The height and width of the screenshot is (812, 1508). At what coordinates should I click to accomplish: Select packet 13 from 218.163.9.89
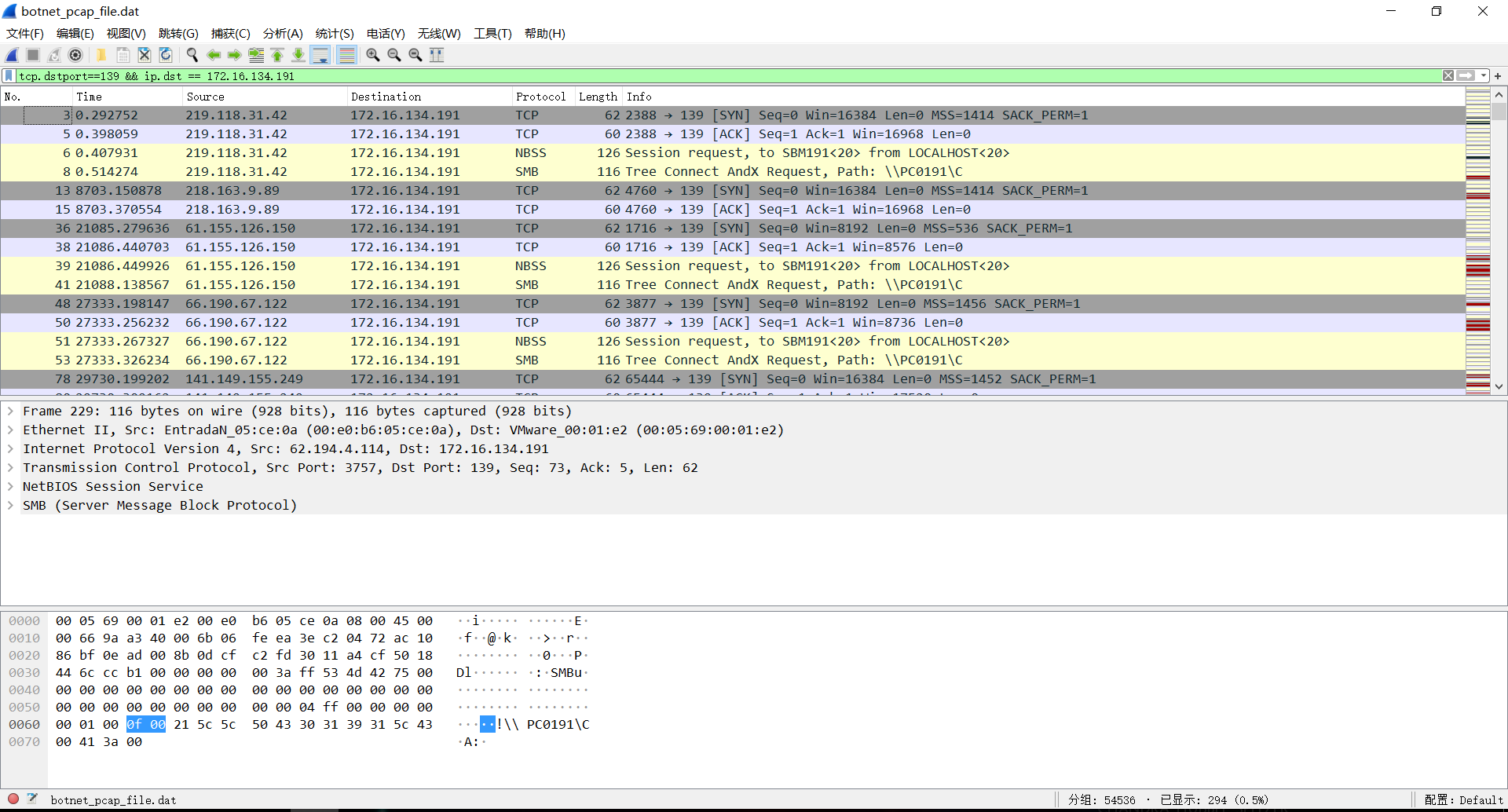(733, 191)
